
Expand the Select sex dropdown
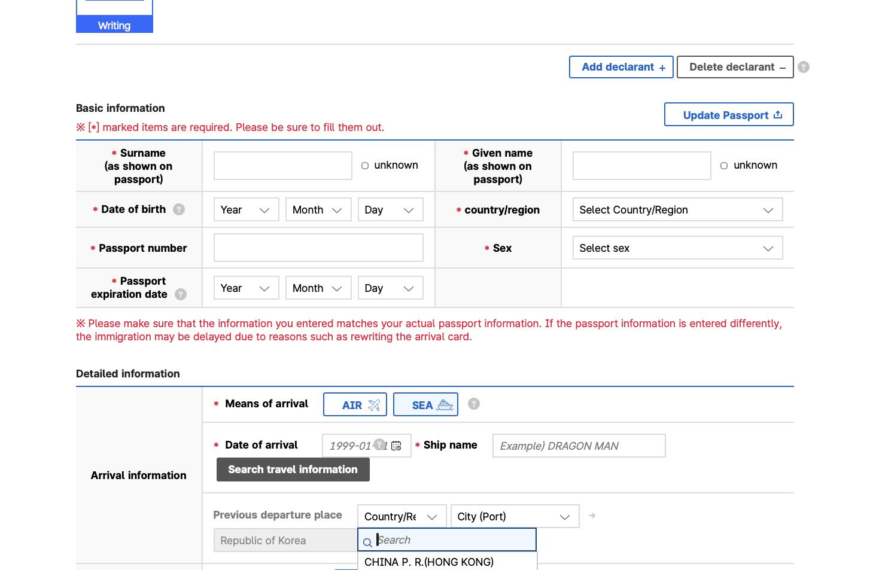coord(677,248)
